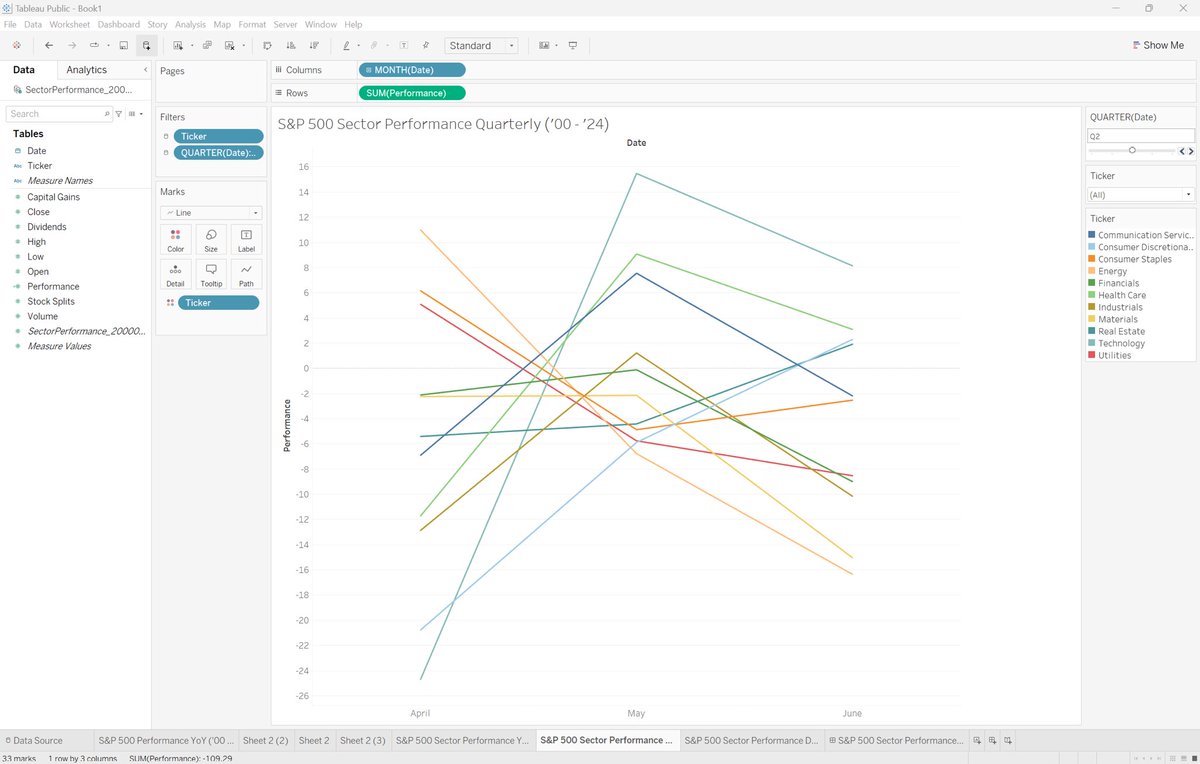Click the Replay animation toolbar icon
The image size is (1200, 764).
95,45
